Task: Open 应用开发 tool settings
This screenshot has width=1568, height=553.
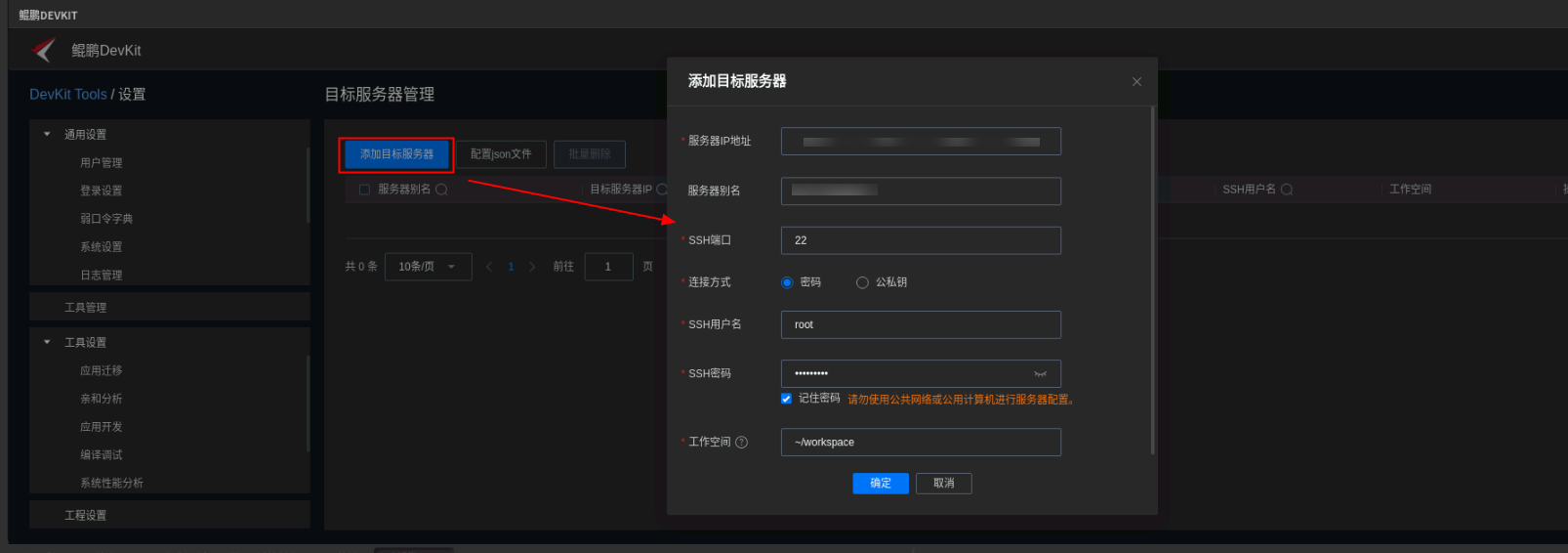Action: (x=102, y=427)
